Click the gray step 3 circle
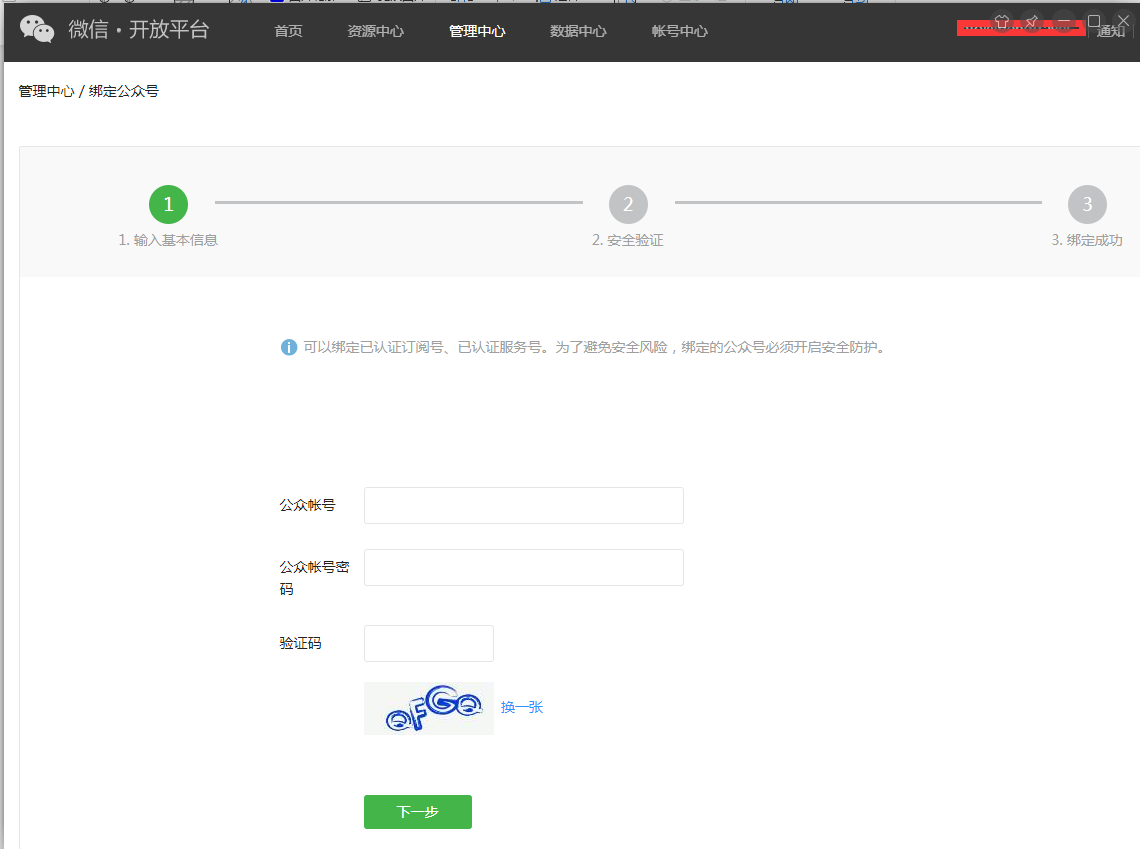 (1087, 205)
